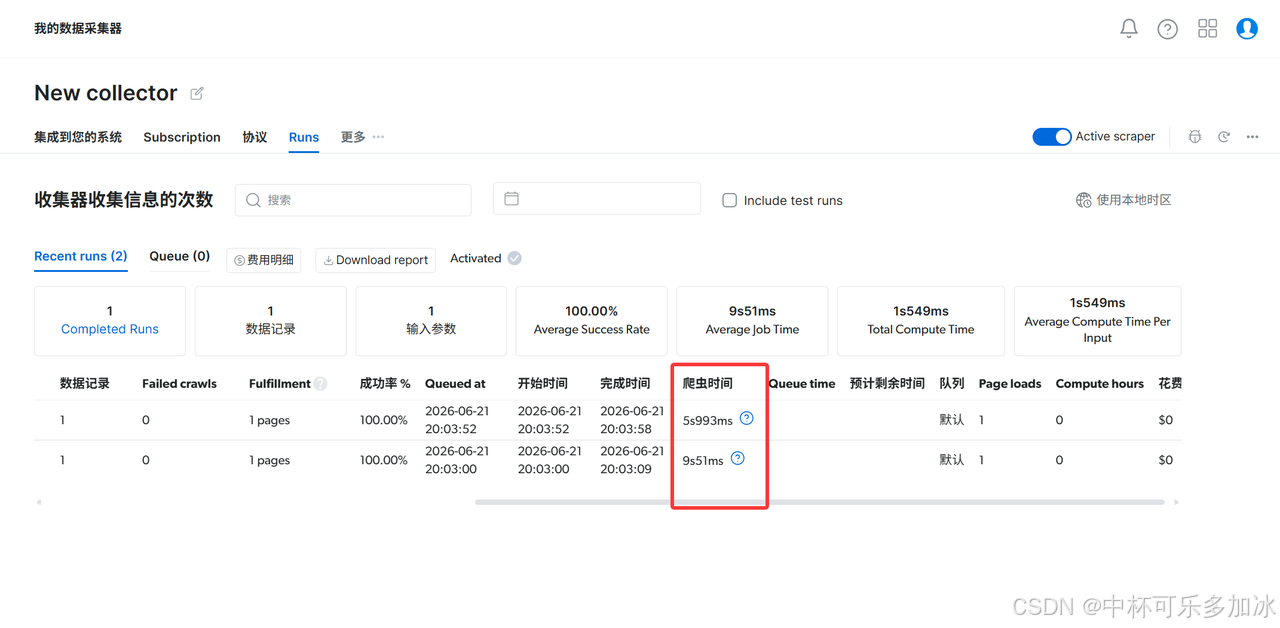Click the 成功率 % column header
1280x628 pixels.
pyautogui.click(x=385, y=384)
